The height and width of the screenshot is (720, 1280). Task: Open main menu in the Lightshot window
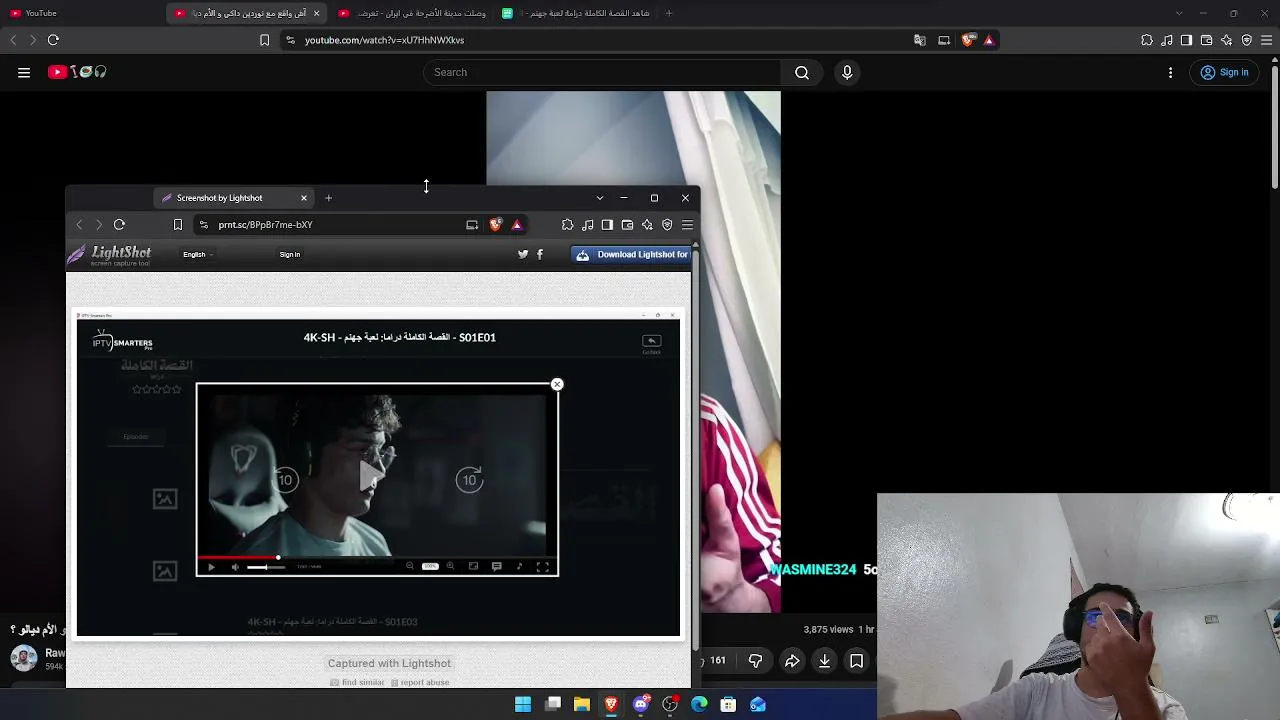coord(687,225)
